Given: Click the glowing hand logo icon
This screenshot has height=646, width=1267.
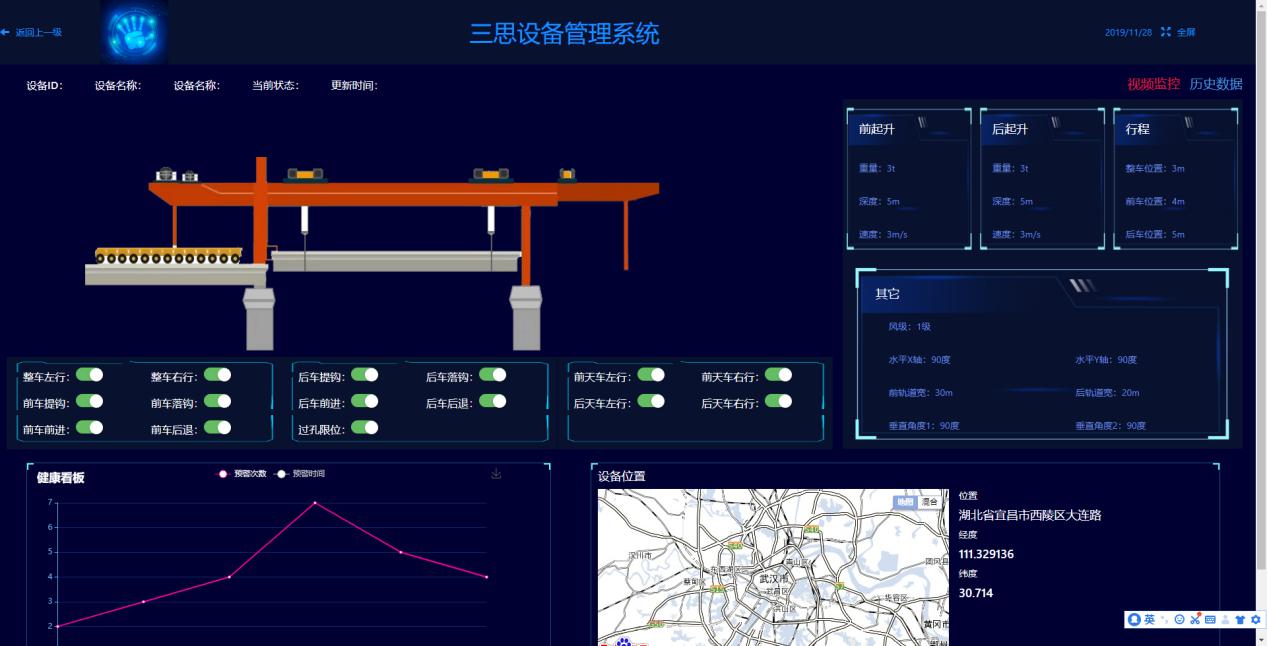Looking at the screenshot, I should [134, 33].
